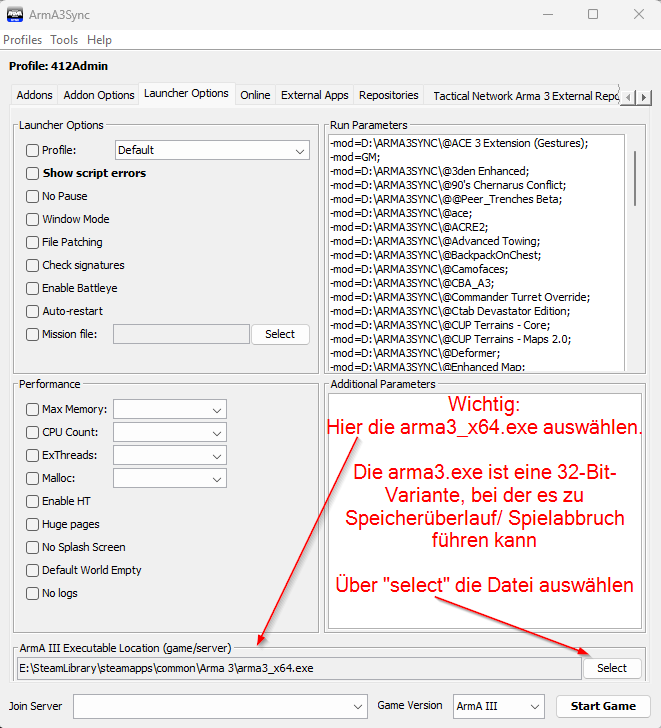Open the Profile dropdown set to Default
The width and height of the screenshot is (661, 728).
click(x=212, y=150)
